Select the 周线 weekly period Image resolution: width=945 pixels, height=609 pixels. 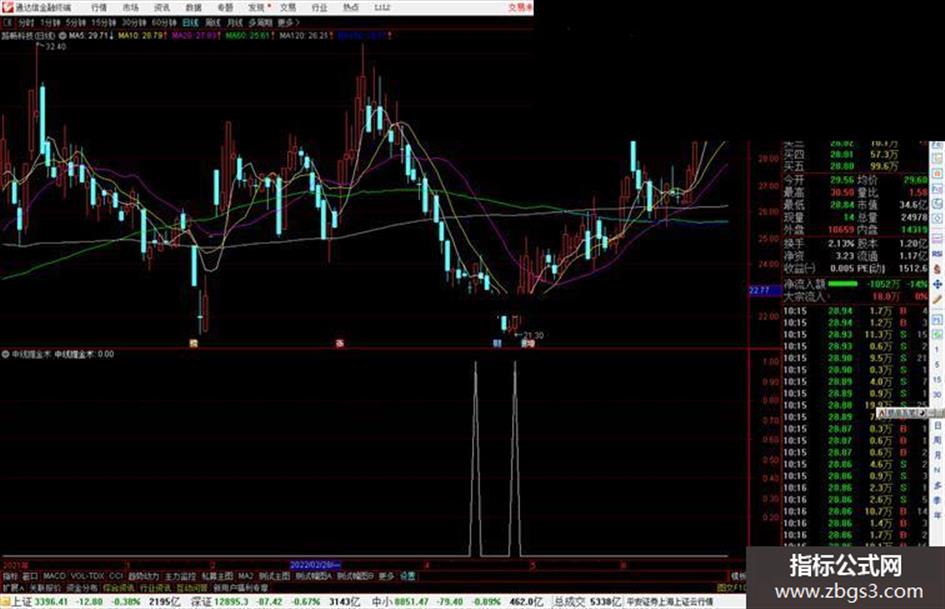pos(213,22)
